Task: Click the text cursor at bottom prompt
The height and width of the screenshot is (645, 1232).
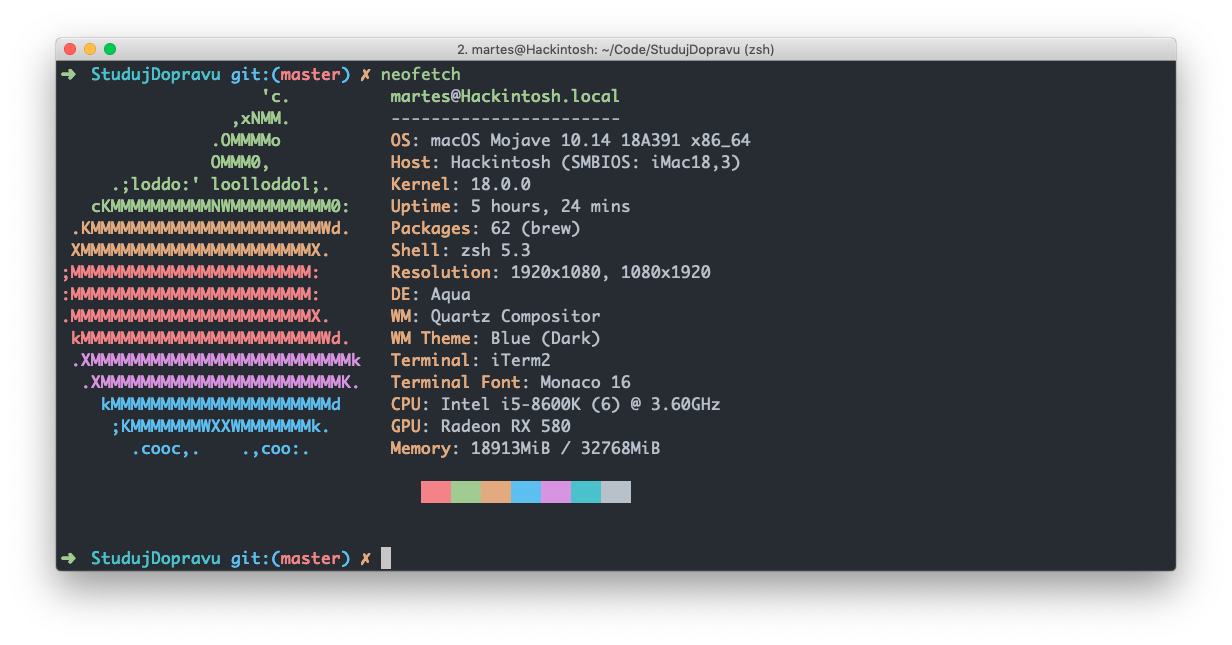Action: [x=386, y=558]
